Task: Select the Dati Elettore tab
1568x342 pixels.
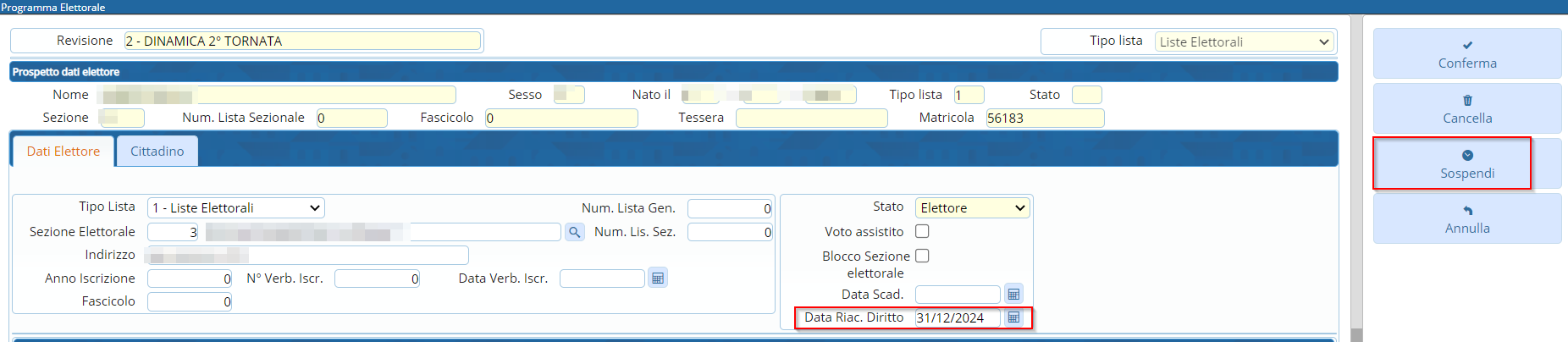Action: coord(63,152)
